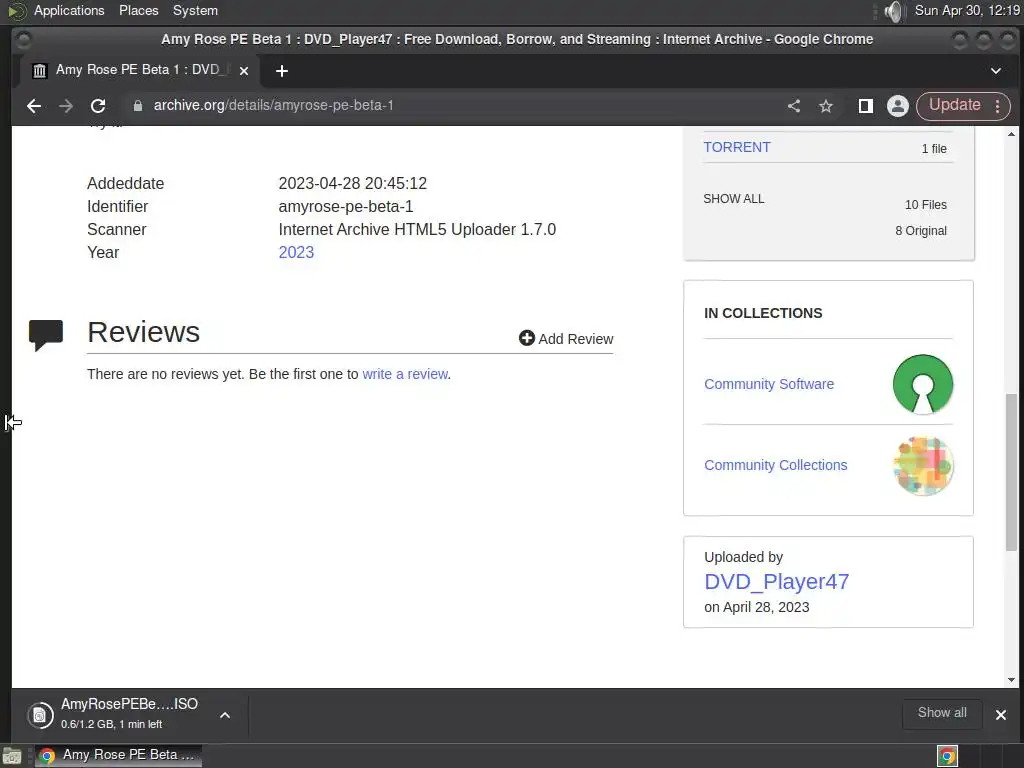Screen dimensions: 1024x768
Task: Click the scrollbar up arrow
Action: [x=1011, y=134]
